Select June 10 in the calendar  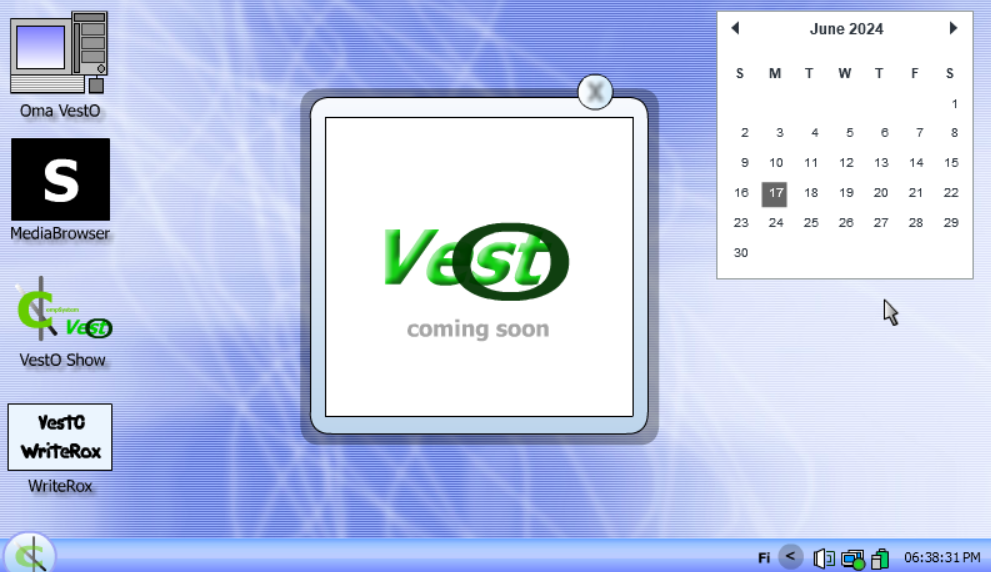(776, 162)
